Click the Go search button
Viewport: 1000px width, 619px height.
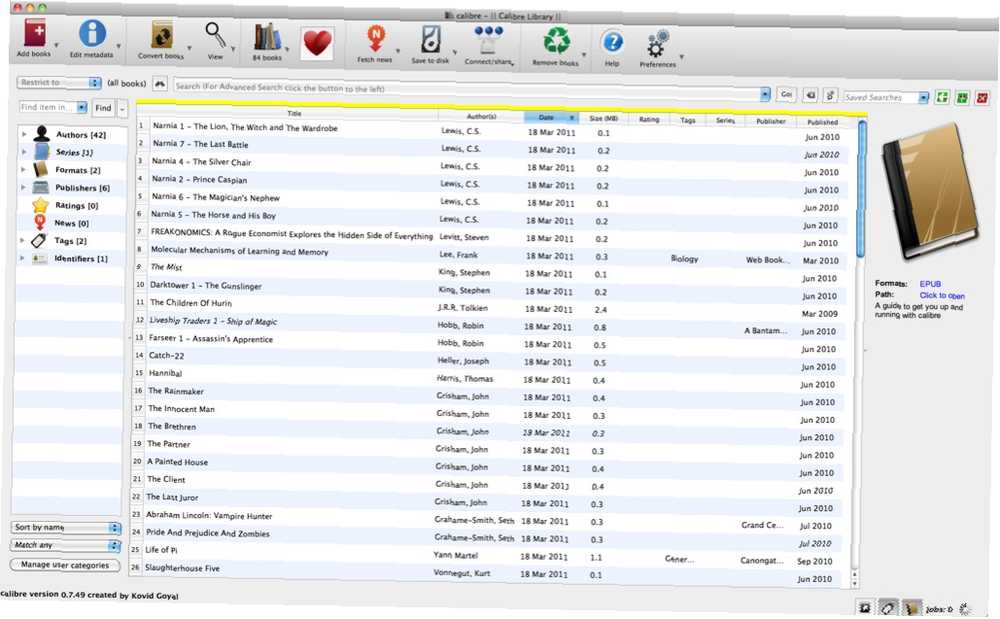click(x=786, y=94)
